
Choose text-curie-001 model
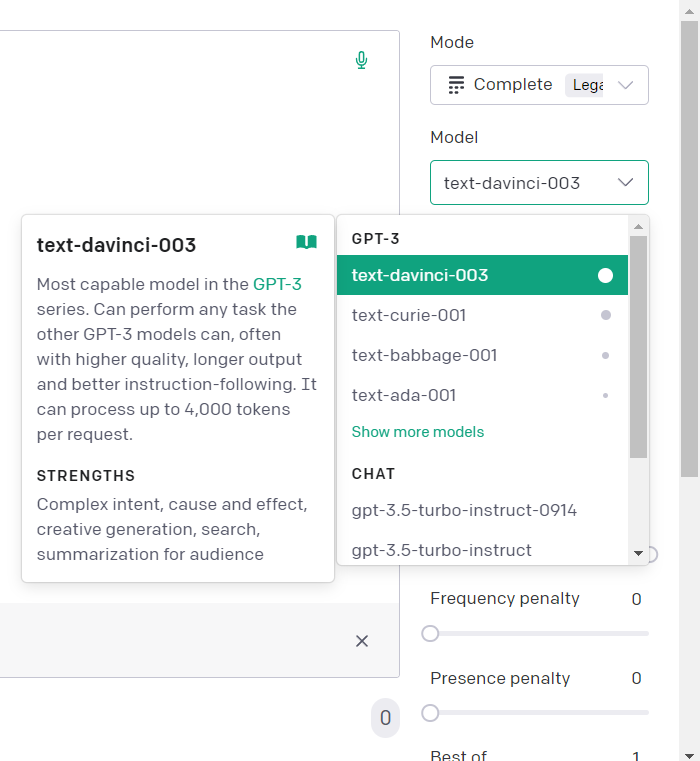point(409,315)
